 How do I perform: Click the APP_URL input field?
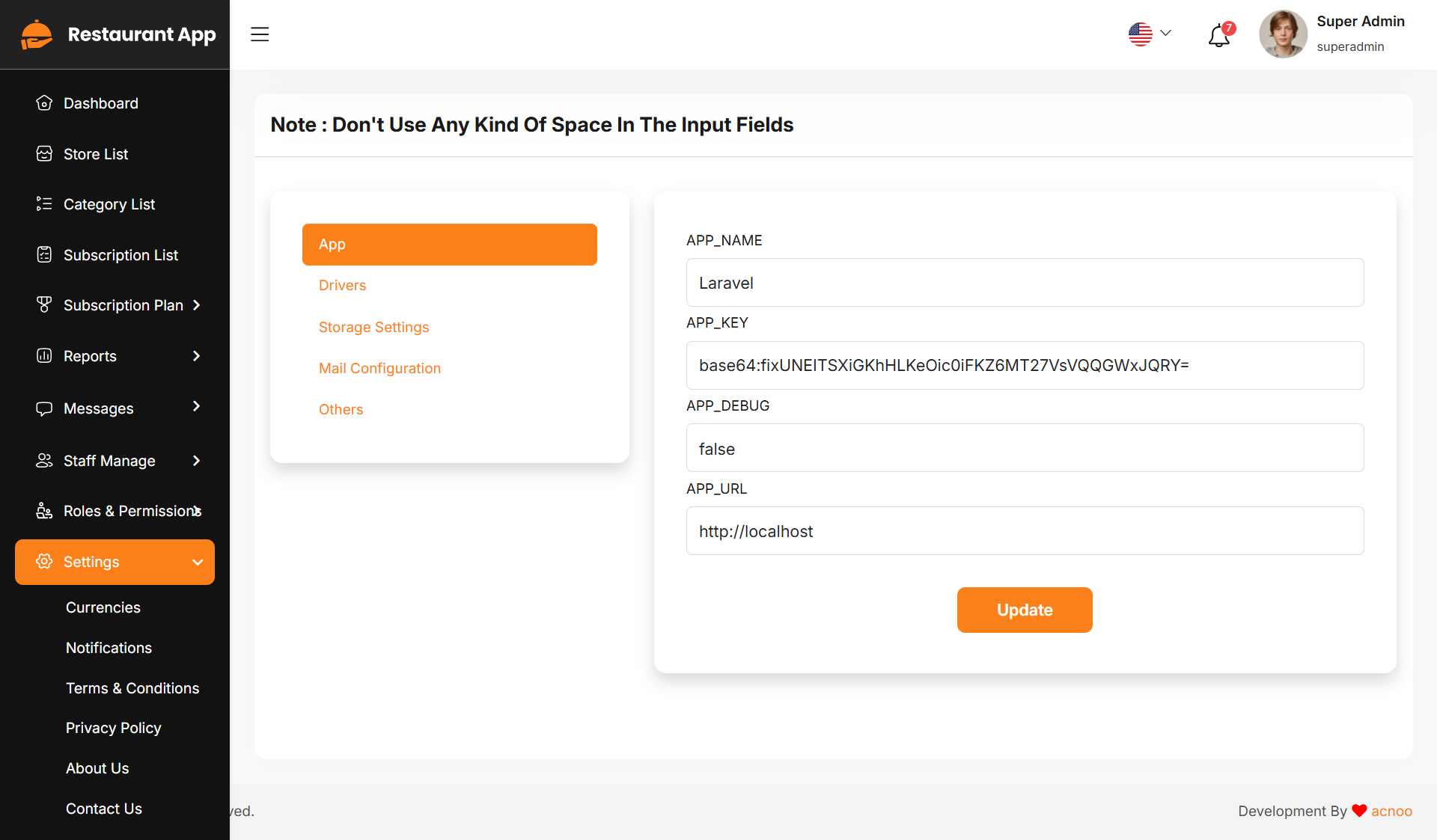pos(1025,531)
